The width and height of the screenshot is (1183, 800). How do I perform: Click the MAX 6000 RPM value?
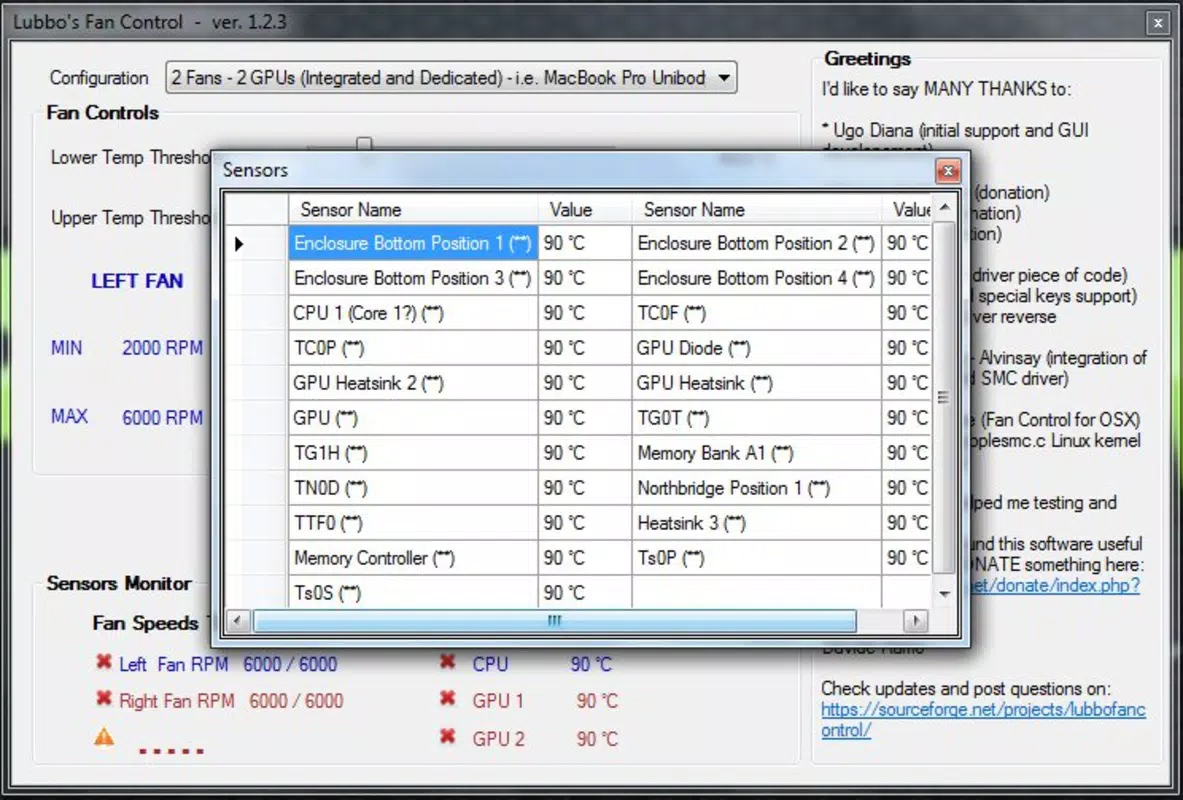[x=162, y=417]
